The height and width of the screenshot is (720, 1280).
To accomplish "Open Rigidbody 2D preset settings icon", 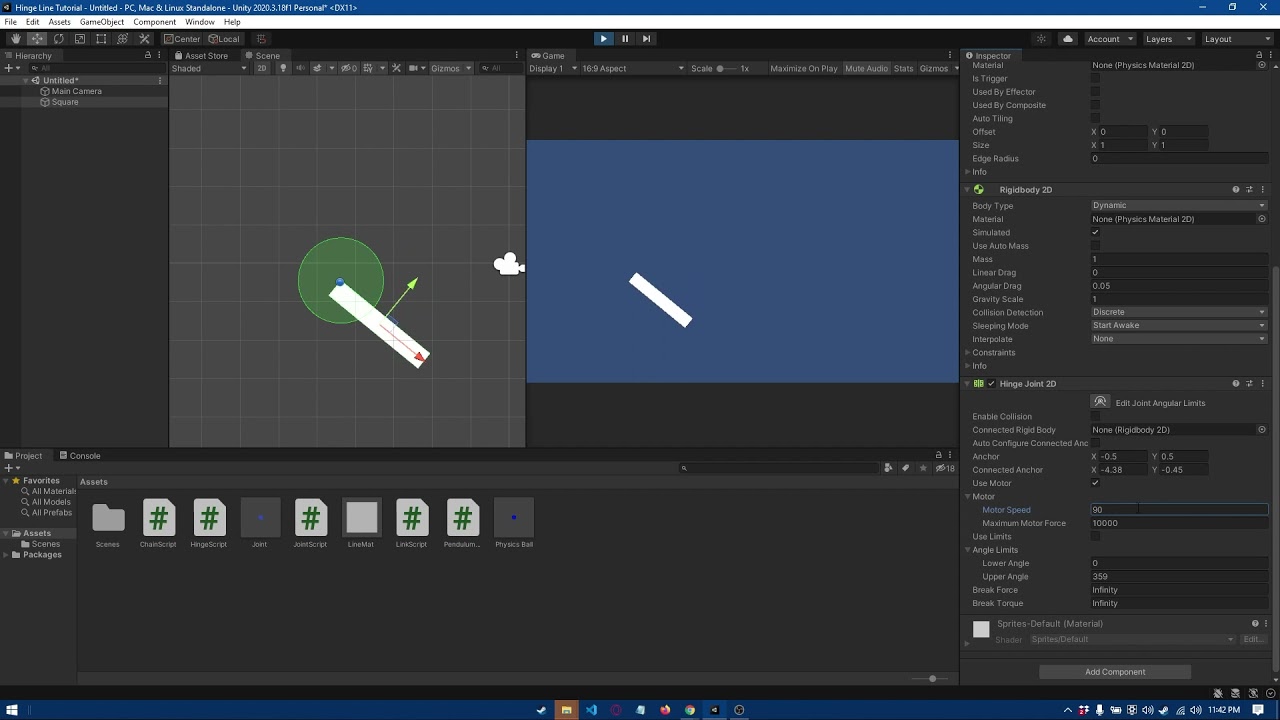I will pos(1249,190).
